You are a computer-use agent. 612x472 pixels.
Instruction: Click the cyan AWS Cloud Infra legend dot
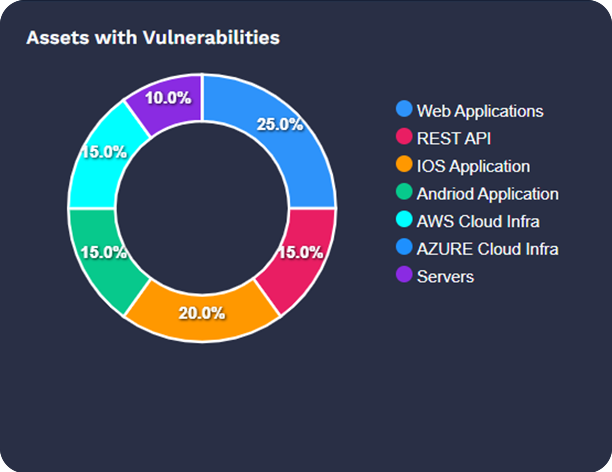tap(404, 221)
